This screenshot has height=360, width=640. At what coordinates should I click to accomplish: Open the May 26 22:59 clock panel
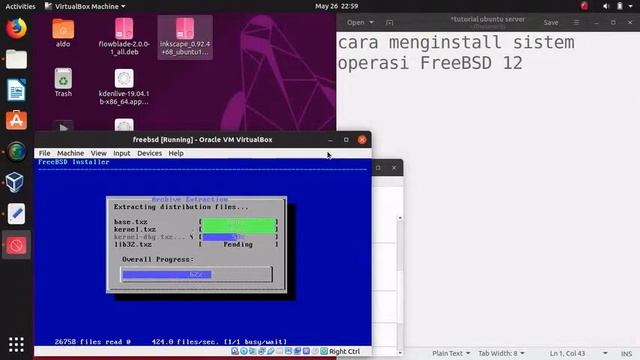[x=336, y=6]
